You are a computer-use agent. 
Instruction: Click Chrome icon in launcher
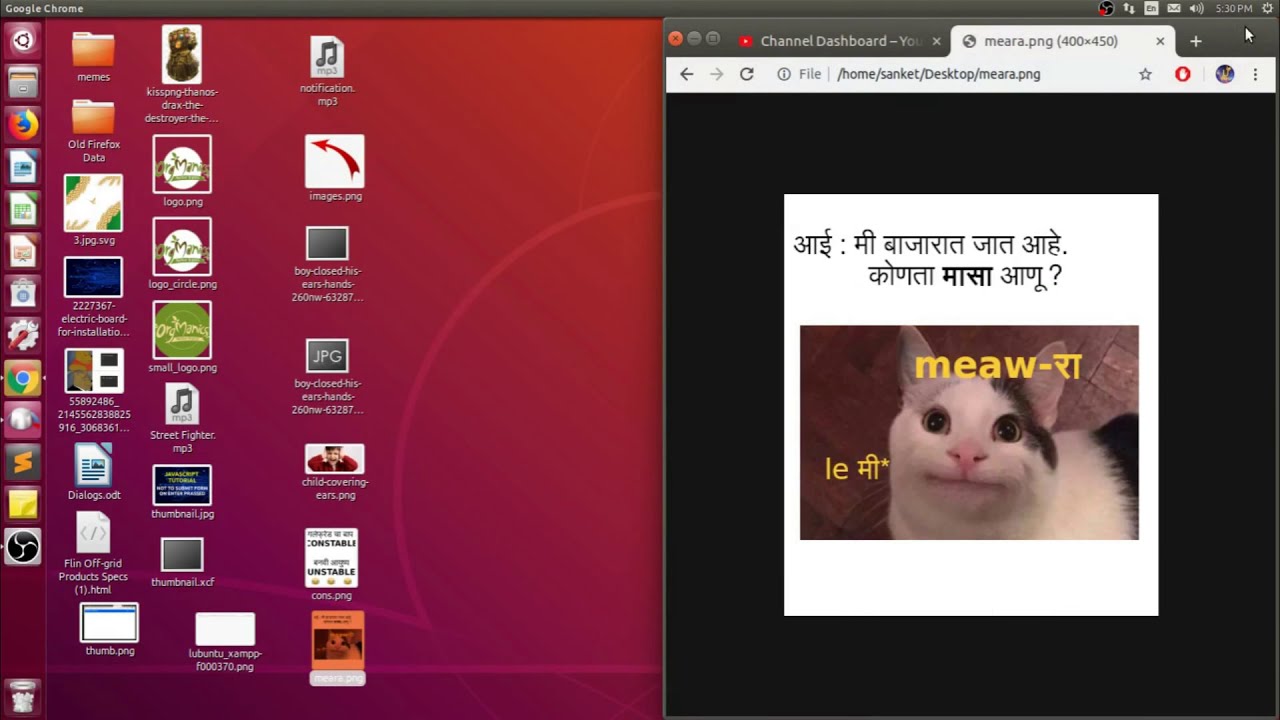pyautogui.click(x=23, y=379)
